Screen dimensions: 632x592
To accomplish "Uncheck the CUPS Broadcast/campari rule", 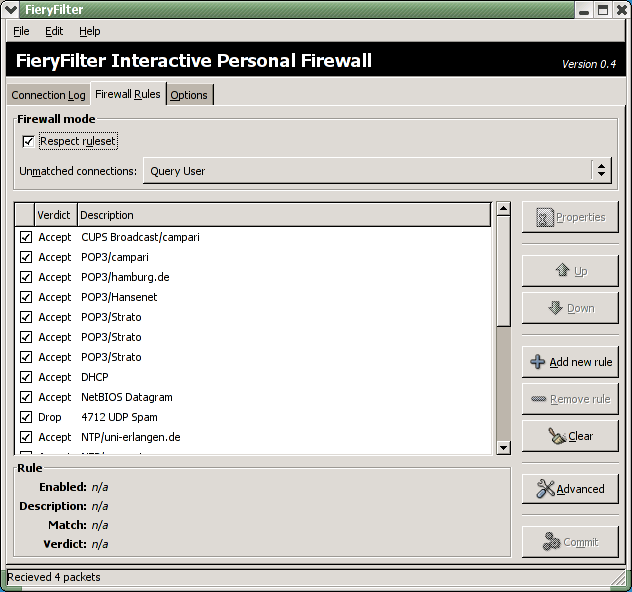I will 26,237.
